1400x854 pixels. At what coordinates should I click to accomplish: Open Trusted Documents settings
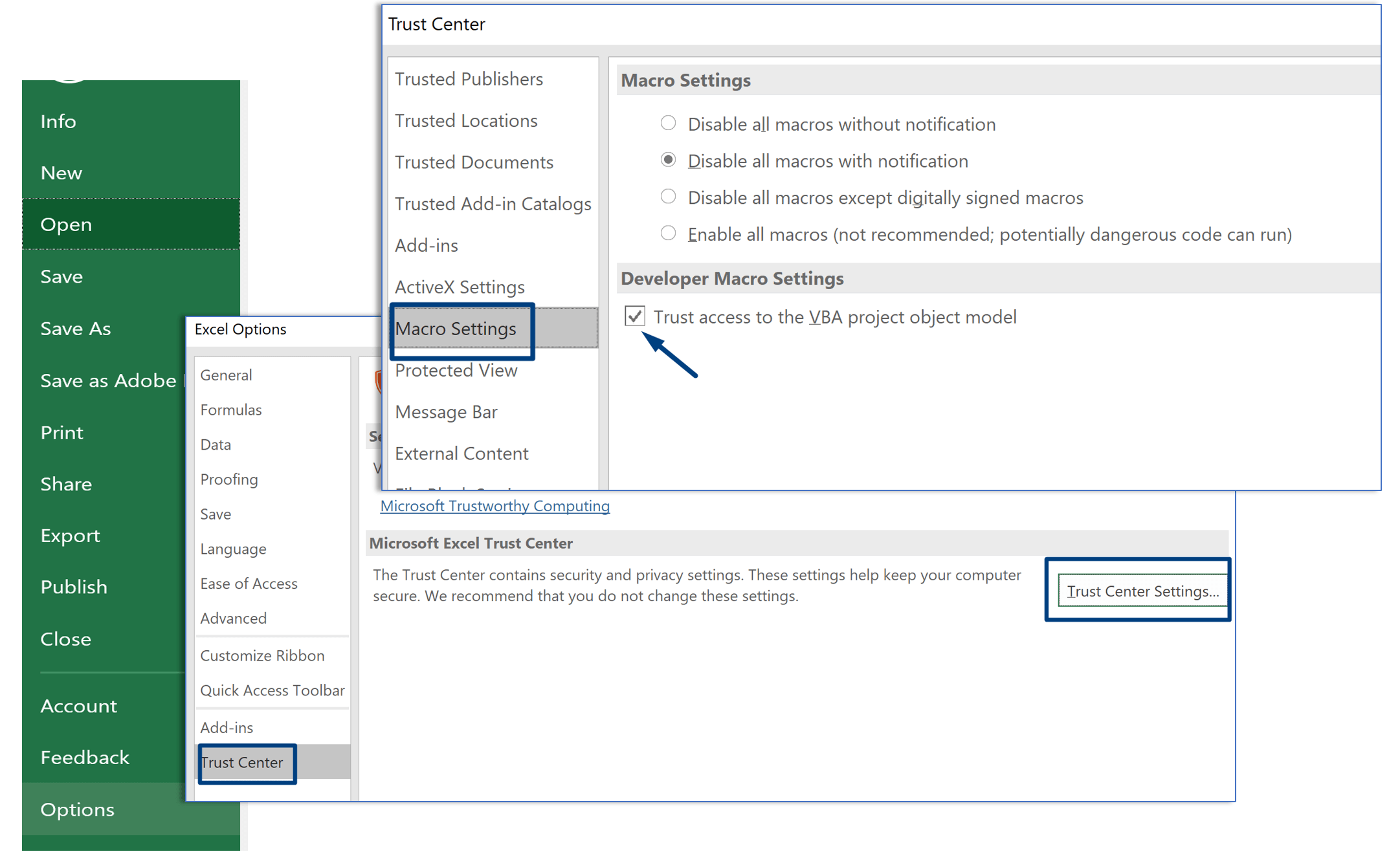click(x=474, y=162)
